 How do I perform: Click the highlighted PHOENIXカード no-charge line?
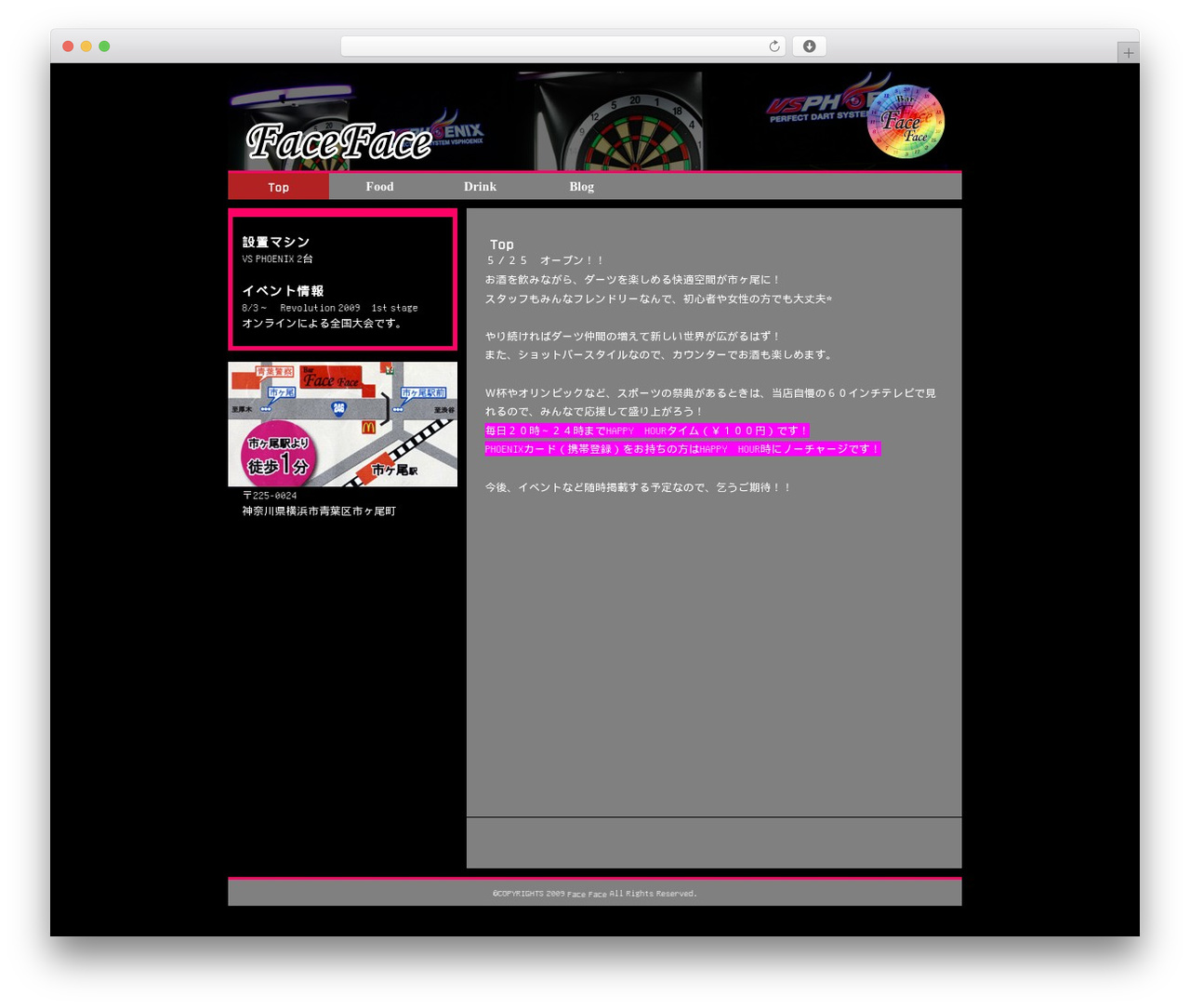[x=682, y=449]
